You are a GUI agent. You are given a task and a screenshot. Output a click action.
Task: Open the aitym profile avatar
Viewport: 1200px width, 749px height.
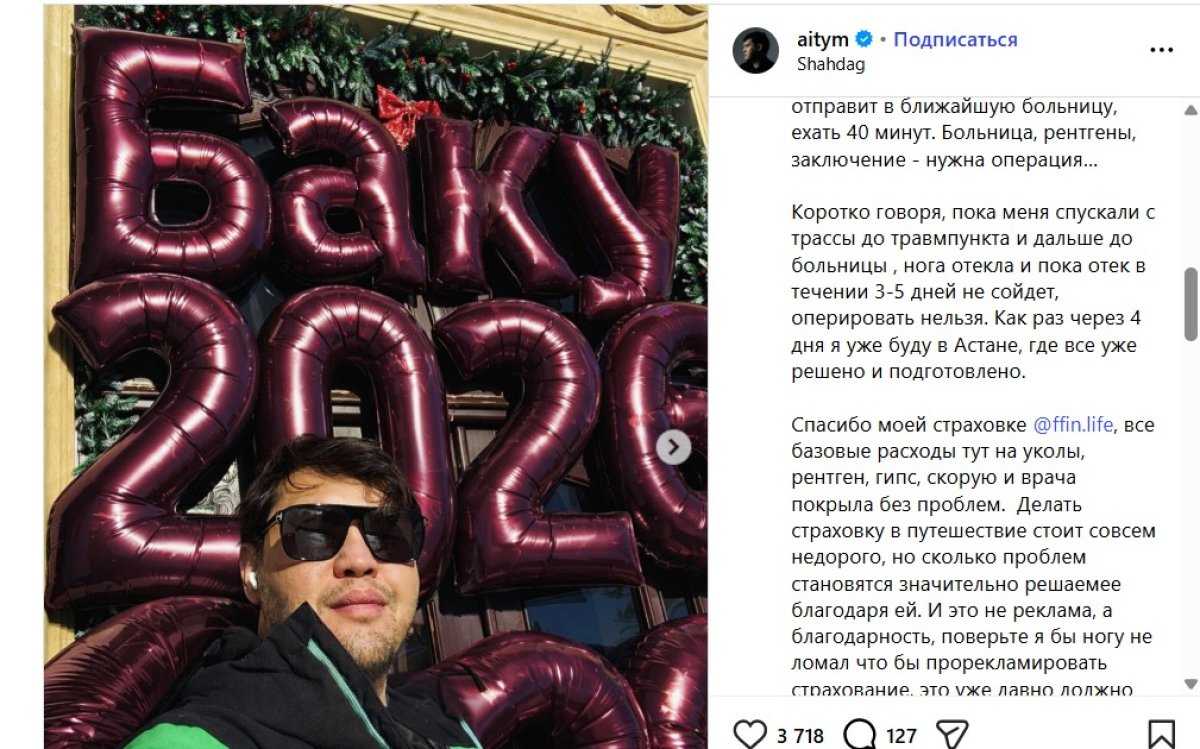755,51
